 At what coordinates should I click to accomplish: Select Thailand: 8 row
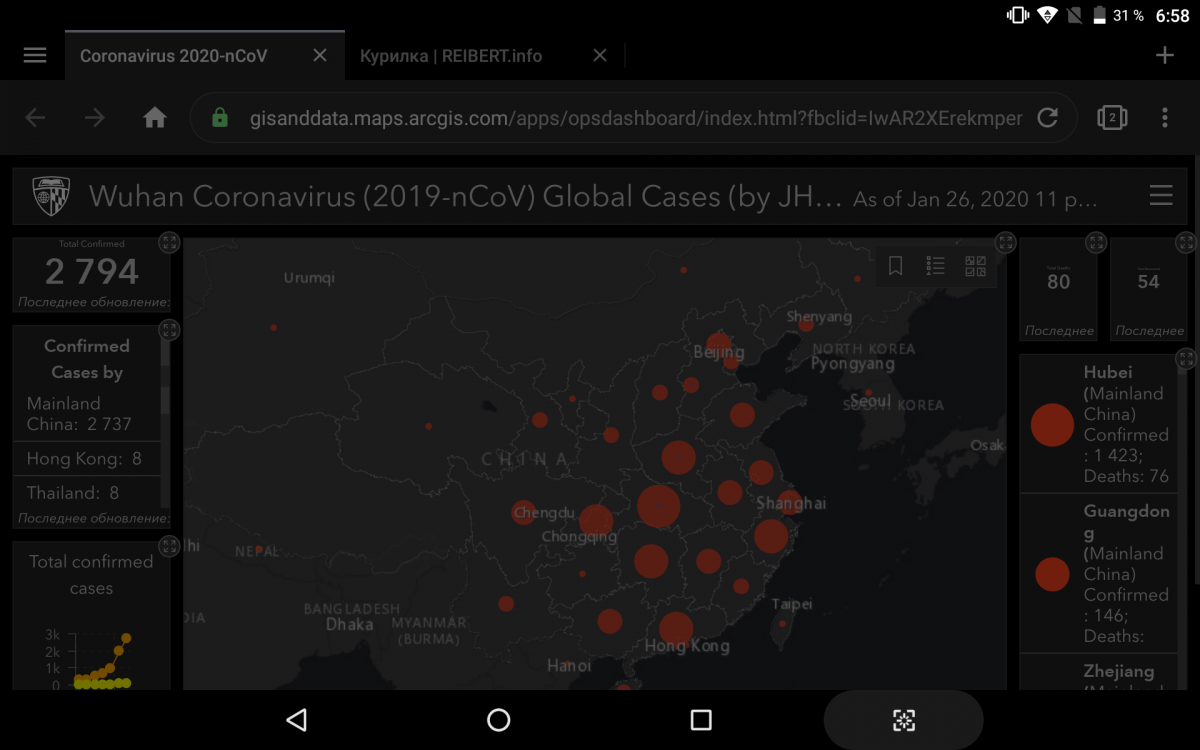(87, 493)
